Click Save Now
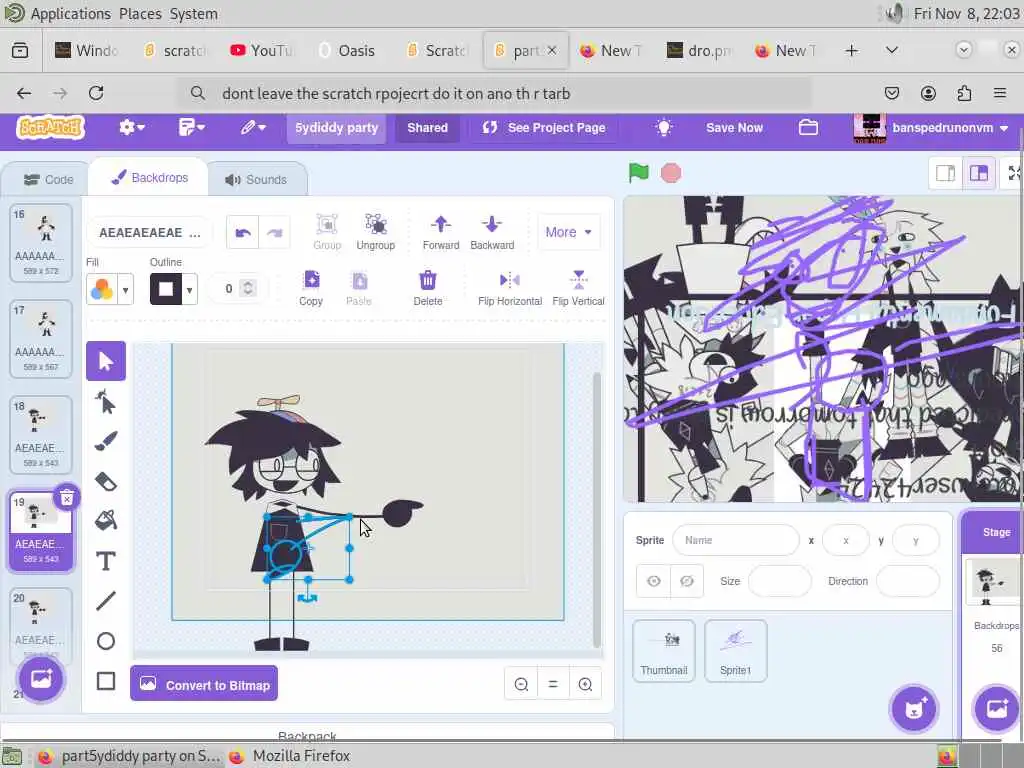The height and width of the screenshot is (768, 1024). [x=734, y=128]
